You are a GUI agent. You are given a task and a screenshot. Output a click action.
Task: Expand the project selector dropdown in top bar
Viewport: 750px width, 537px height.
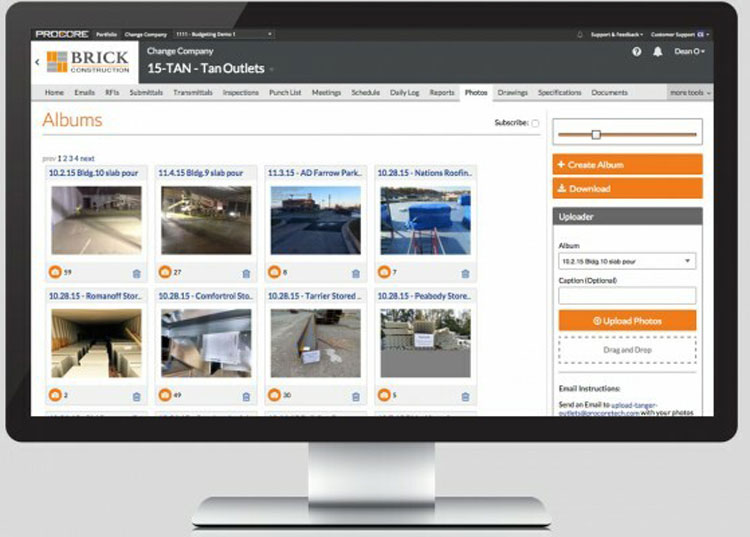pos(223,34)
